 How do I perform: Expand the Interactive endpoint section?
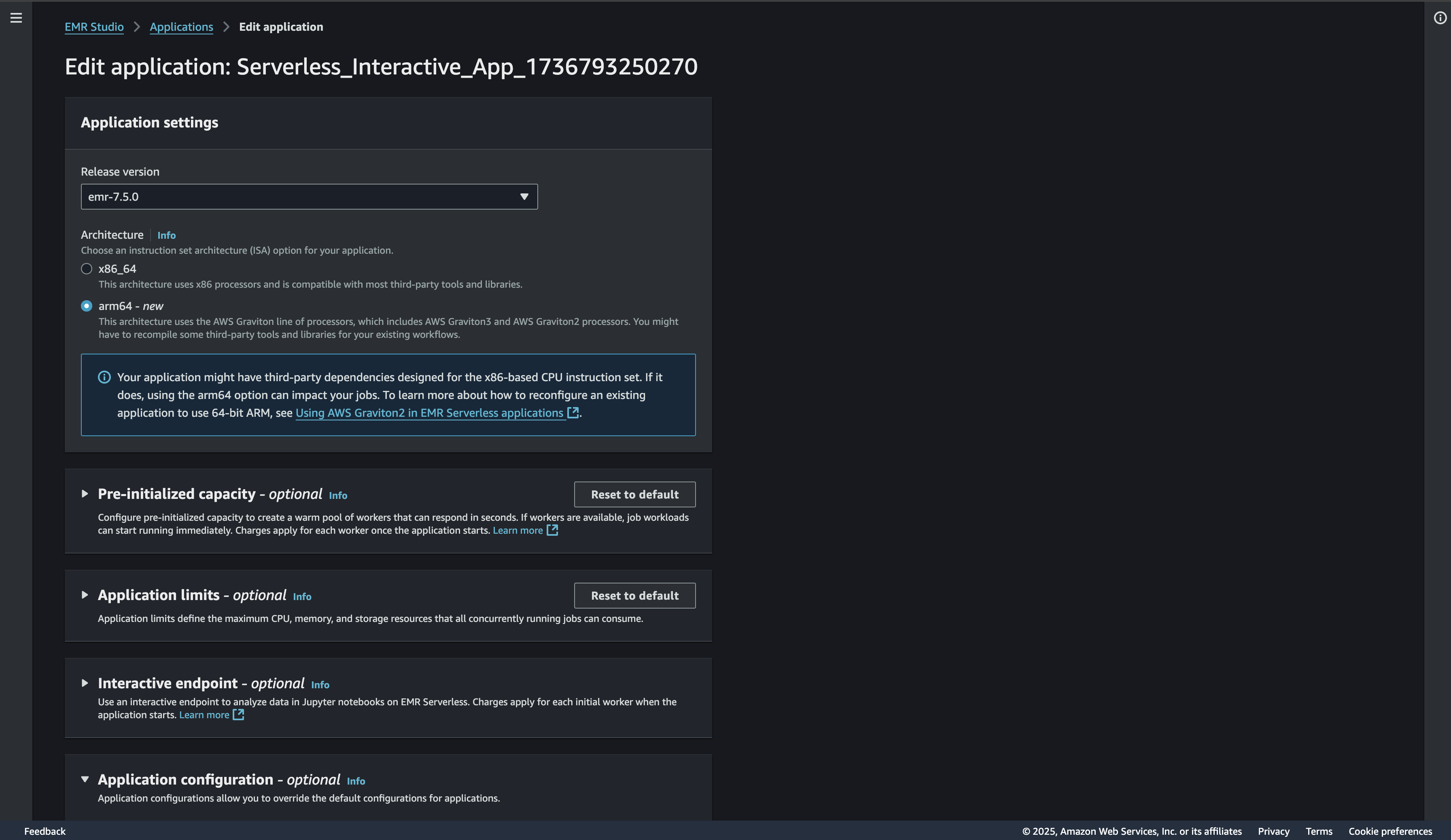[x=85, y=683]
